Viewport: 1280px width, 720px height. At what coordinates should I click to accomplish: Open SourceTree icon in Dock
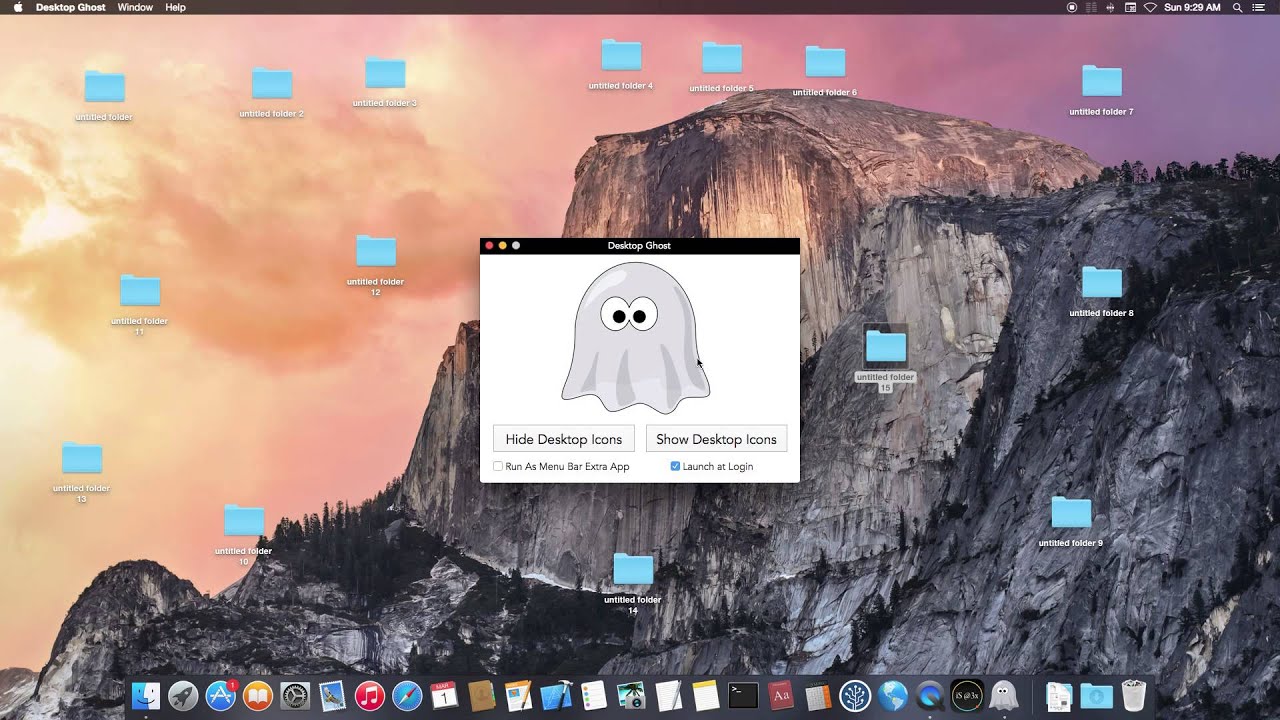point(855,696)
